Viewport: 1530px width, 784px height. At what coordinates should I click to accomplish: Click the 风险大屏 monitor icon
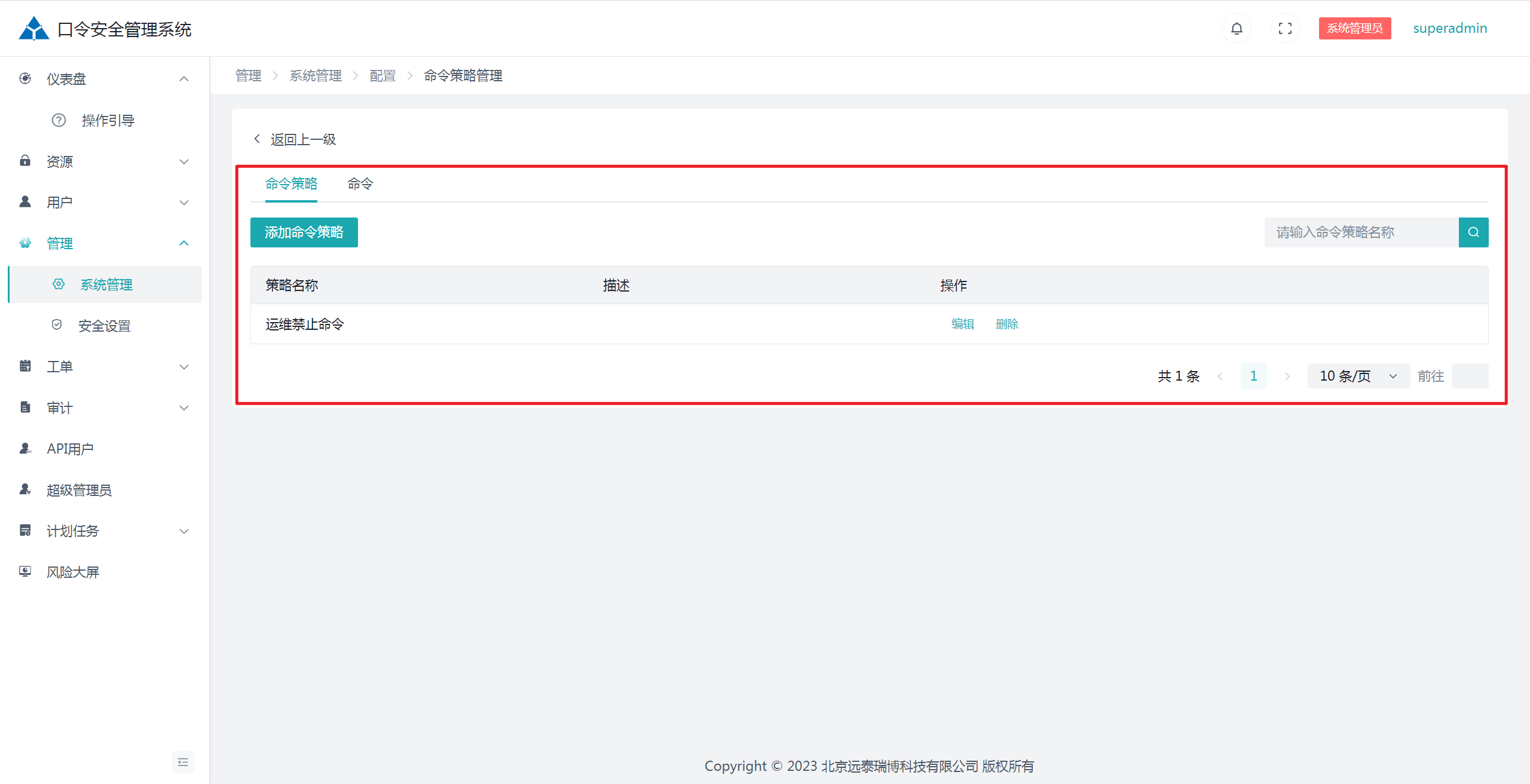25,571
